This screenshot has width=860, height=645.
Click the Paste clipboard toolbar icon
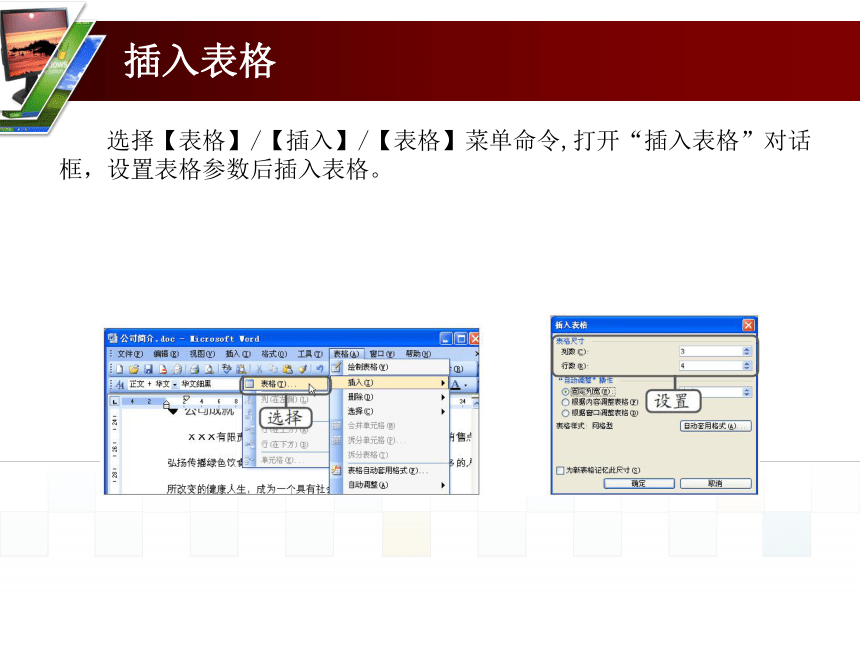(287, 369)
